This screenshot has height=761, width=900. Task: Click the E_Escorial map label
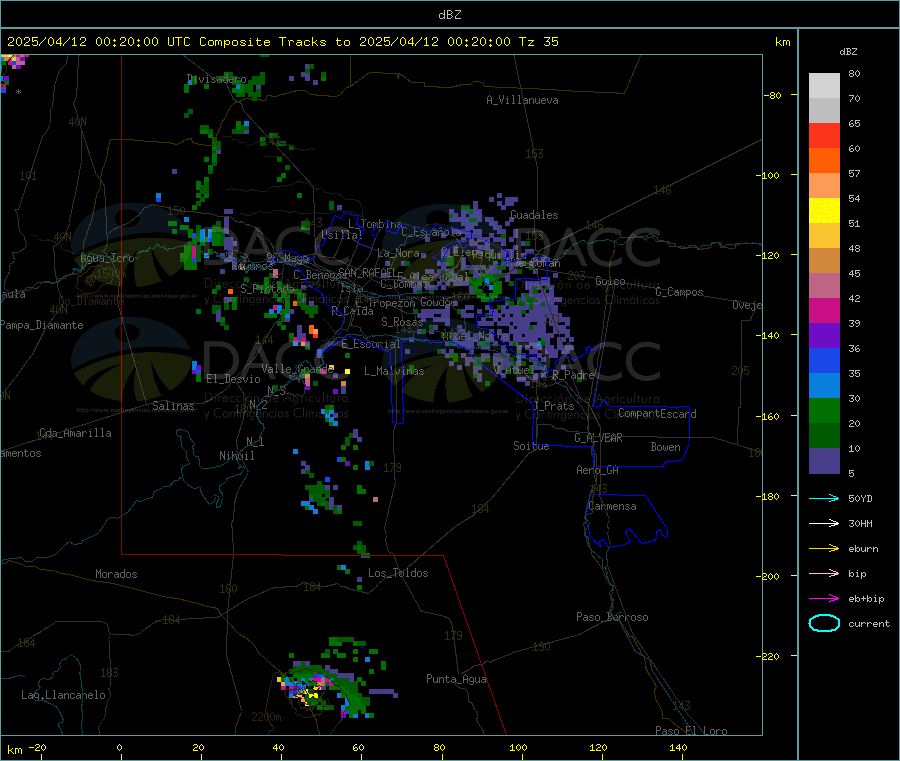371,344
